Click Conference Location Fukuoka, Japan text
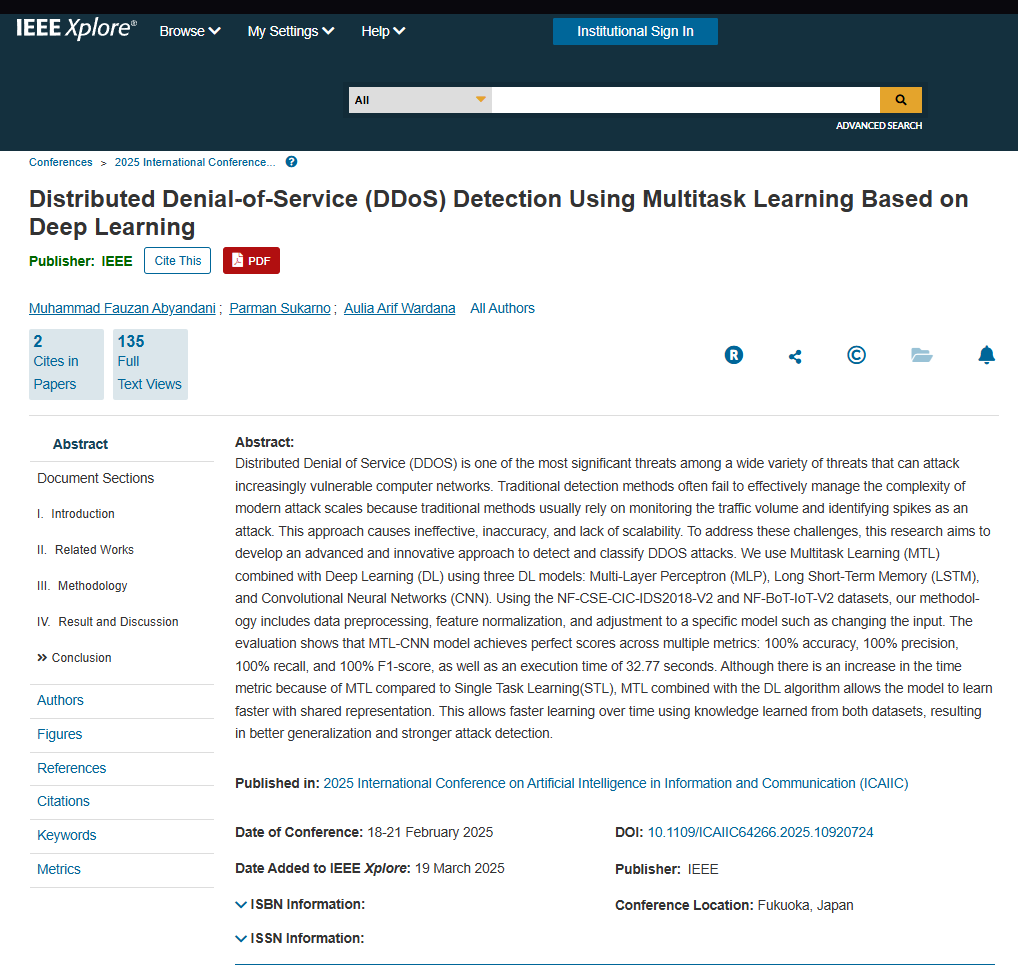This screenshot has width=1018, height=975. point(734,905)
